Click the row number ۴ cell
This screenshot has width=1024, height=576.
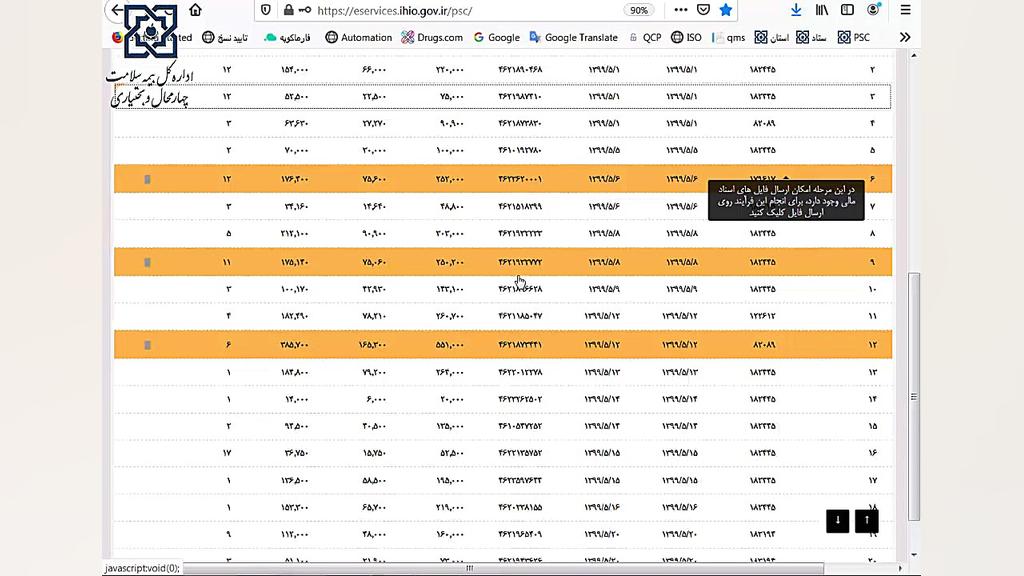click(872, 123)
